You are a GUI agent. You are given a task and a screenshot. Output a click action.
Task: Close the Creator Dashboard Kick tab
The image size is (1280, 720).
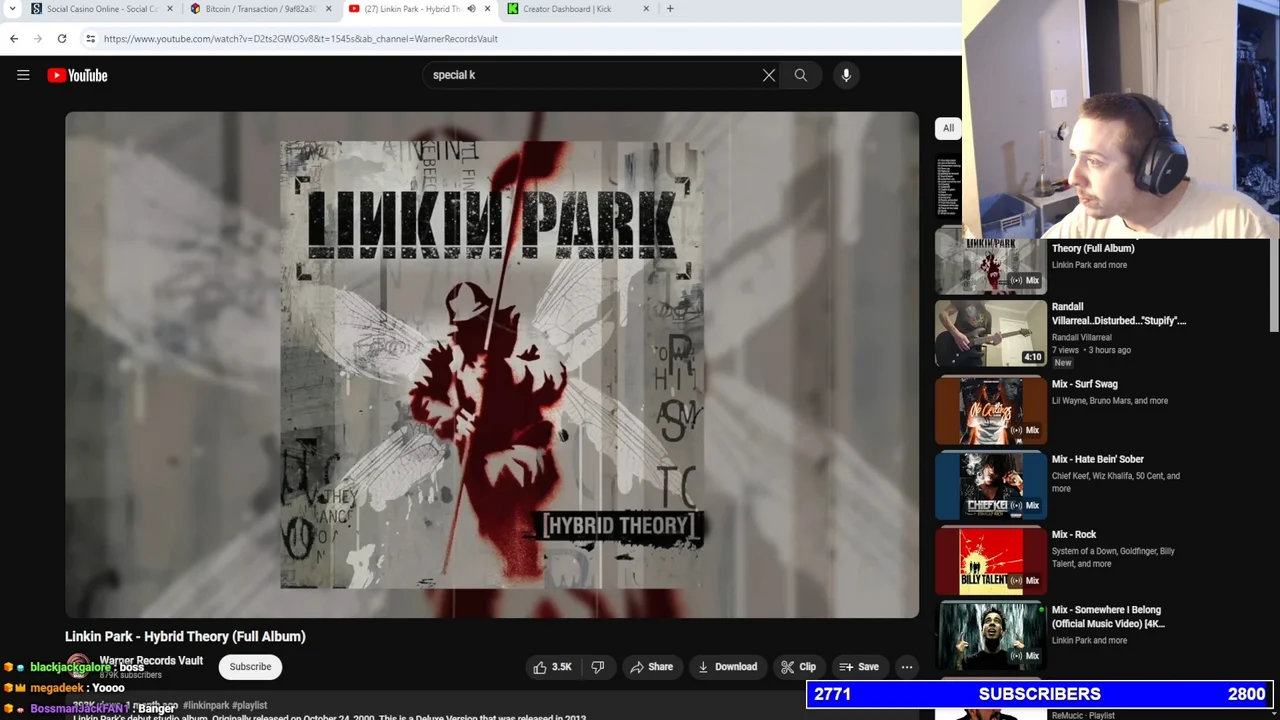coord(646,9)
